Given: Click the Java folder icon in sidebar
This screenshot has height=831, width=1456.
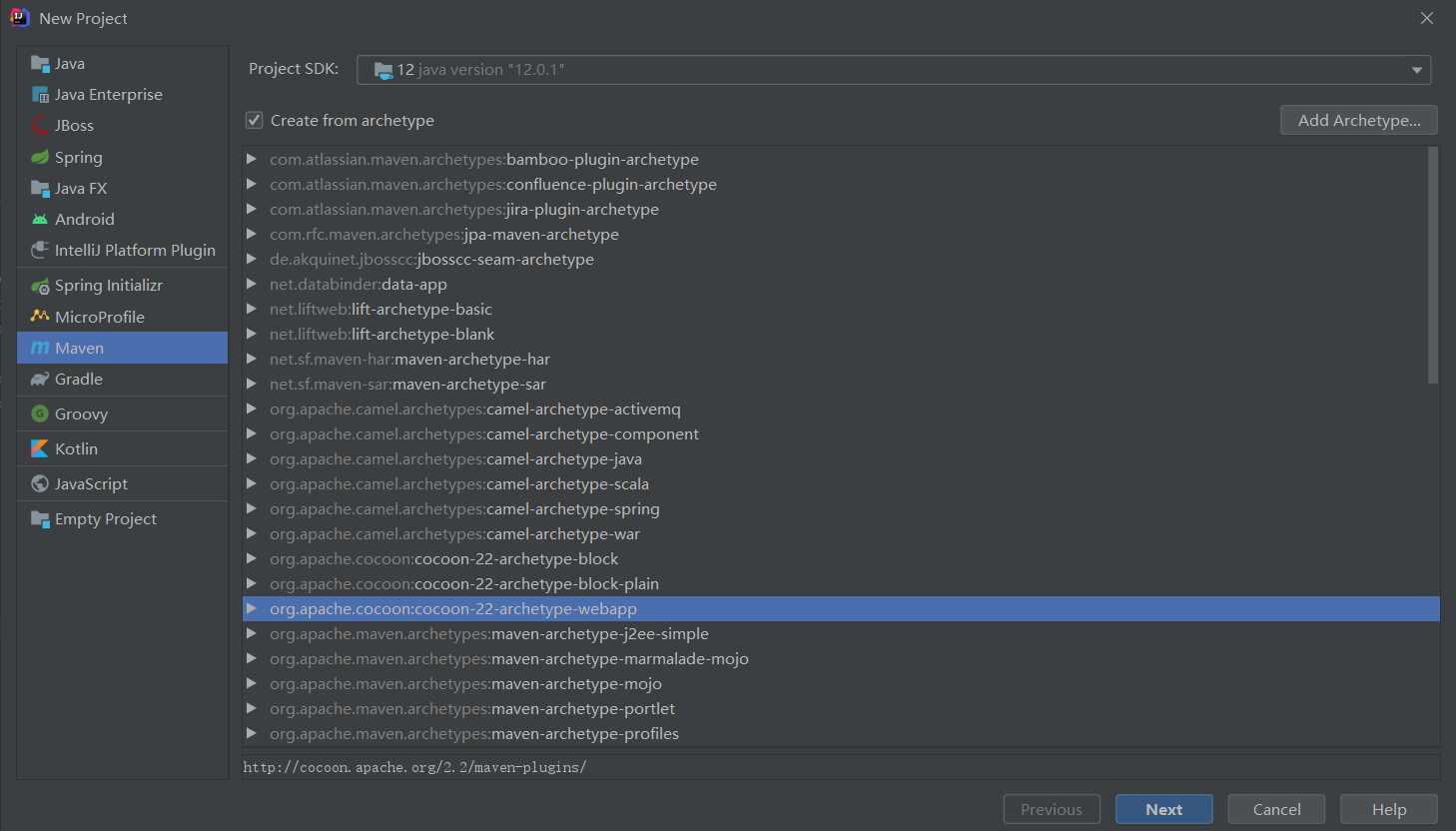Looking at the screenshot, I should click(40, 64).
